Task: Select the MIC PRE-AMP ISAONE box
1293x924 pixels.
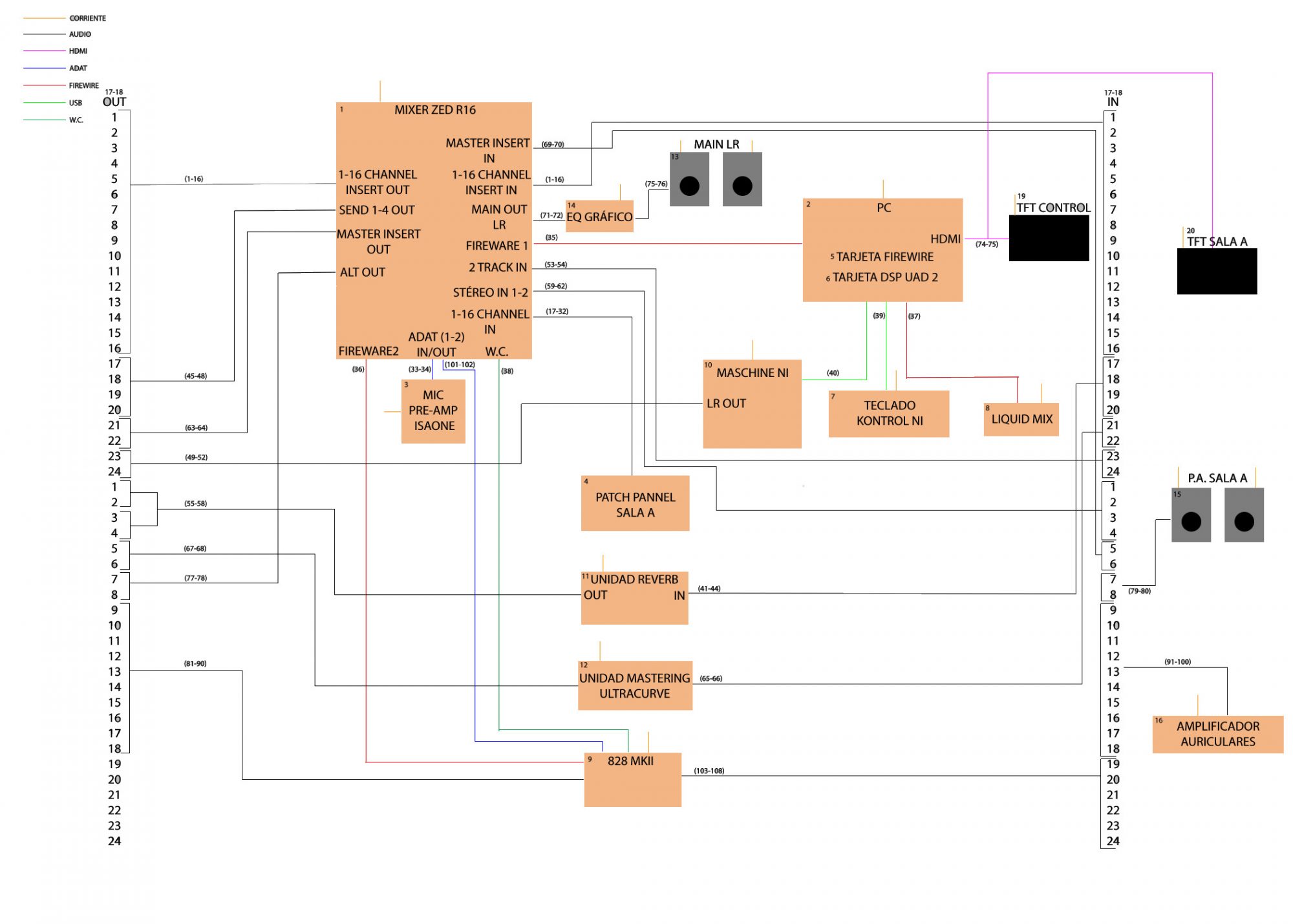Action: pyautogui.click(x=433, y=411)
